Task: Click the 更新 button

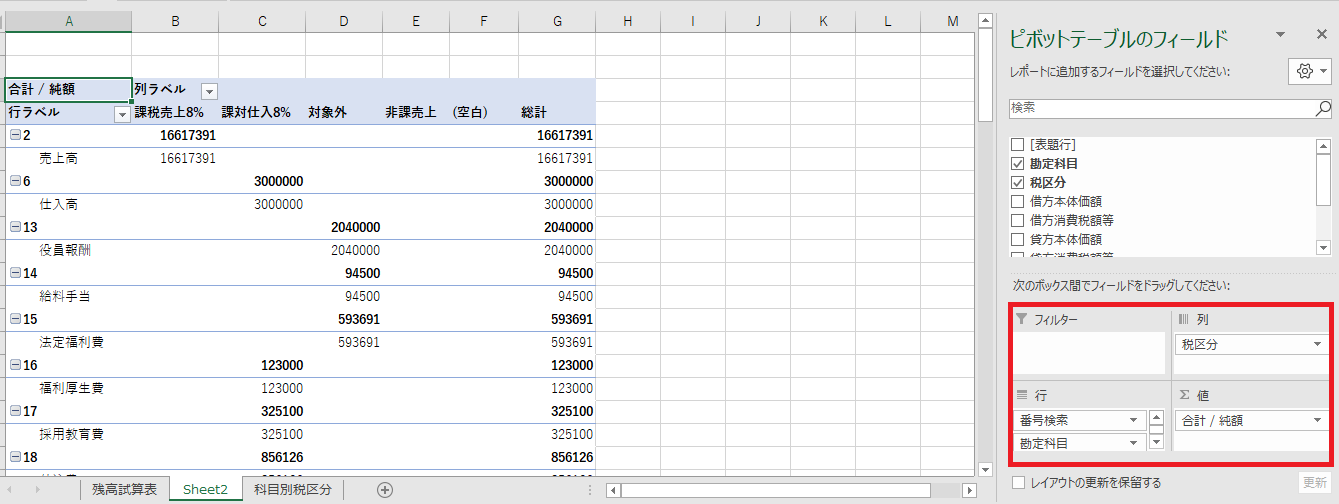Action: (1315, 482)
